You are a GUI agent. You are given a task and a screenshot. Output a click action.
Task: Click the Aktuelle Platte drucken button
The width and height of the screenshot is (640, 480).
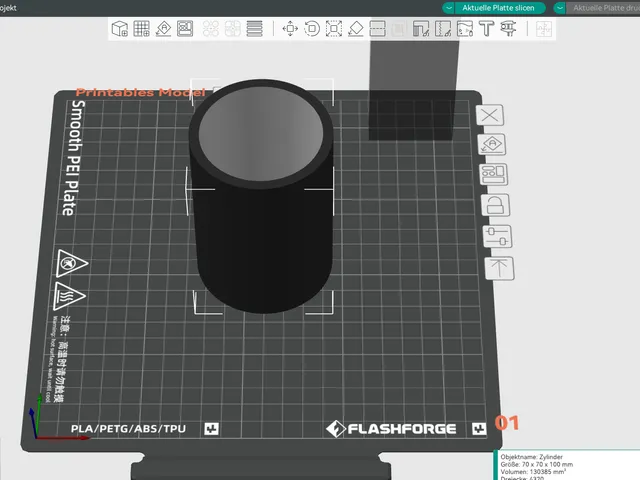(604, 8)
